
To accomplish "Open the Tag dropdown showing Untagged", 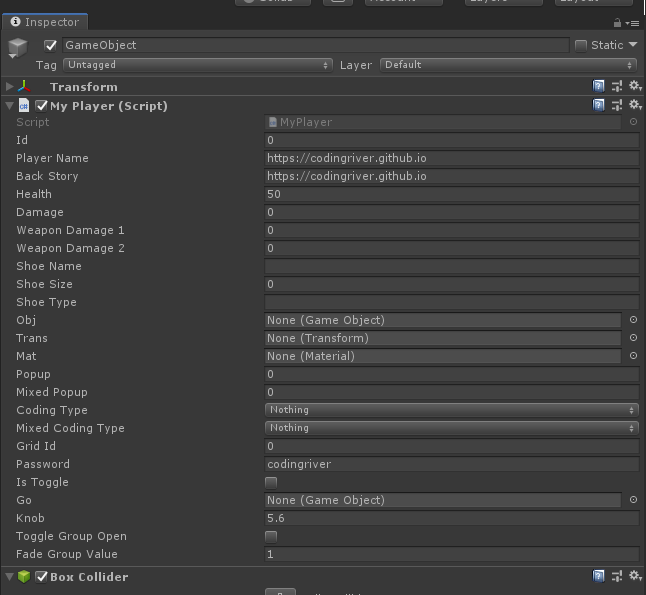I will 198,65.
